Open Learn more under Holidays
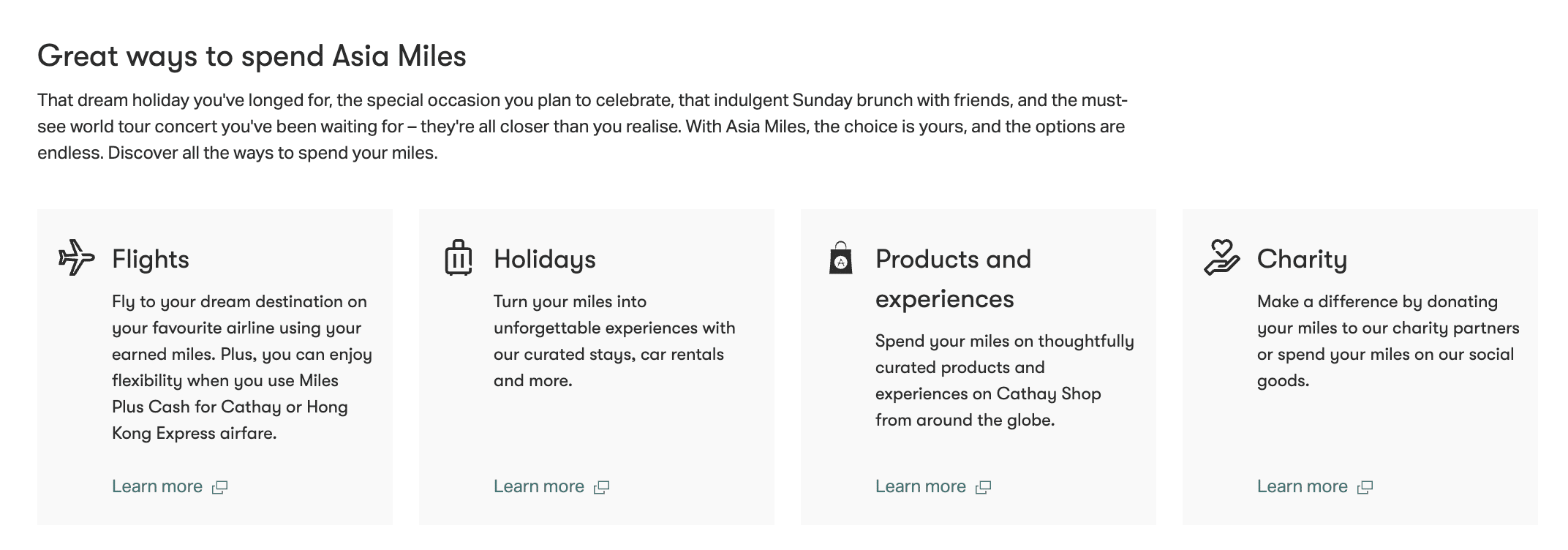 coord(539,487)
